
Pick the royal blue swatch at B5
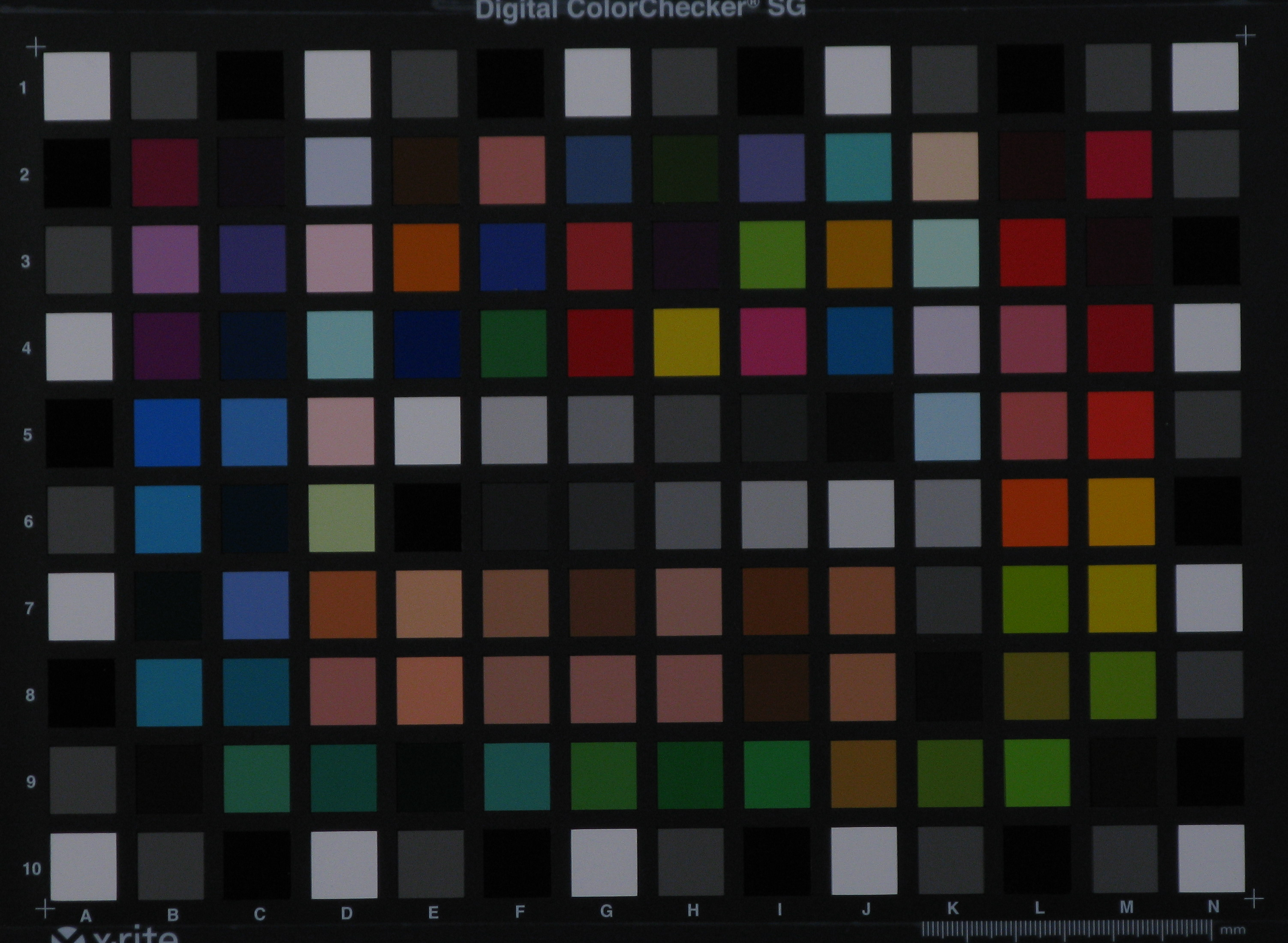point(167,432)
